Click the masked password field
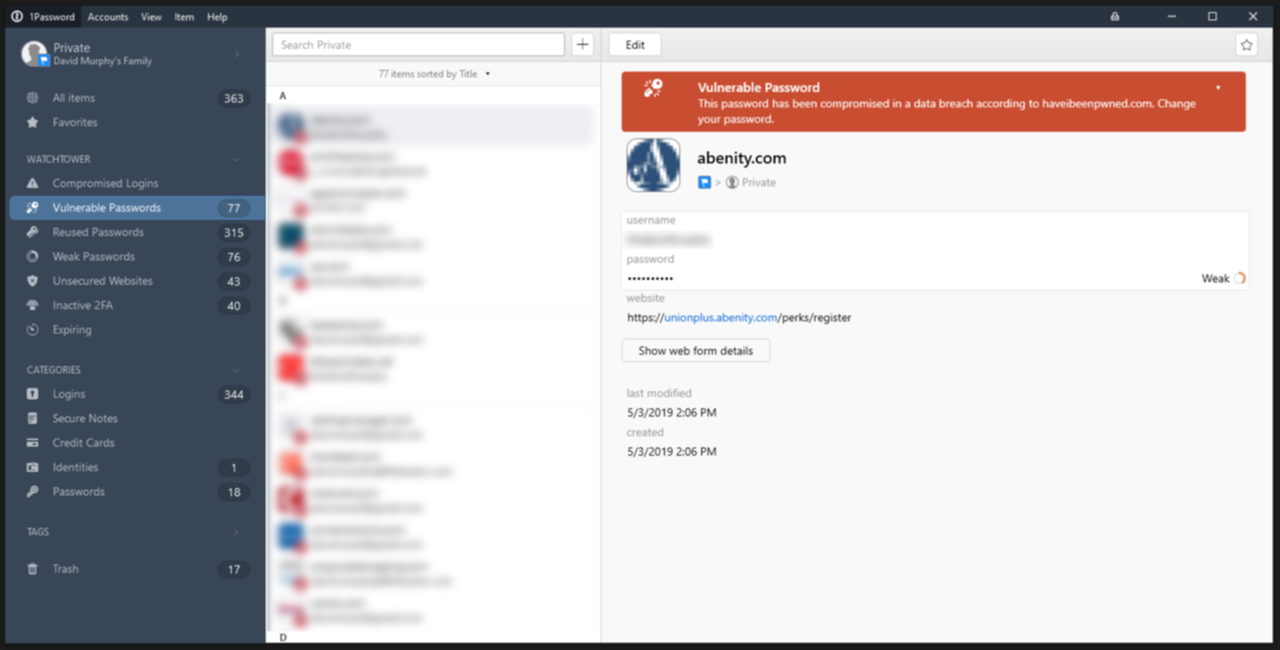1280x650 pixels. coord(650,278)
